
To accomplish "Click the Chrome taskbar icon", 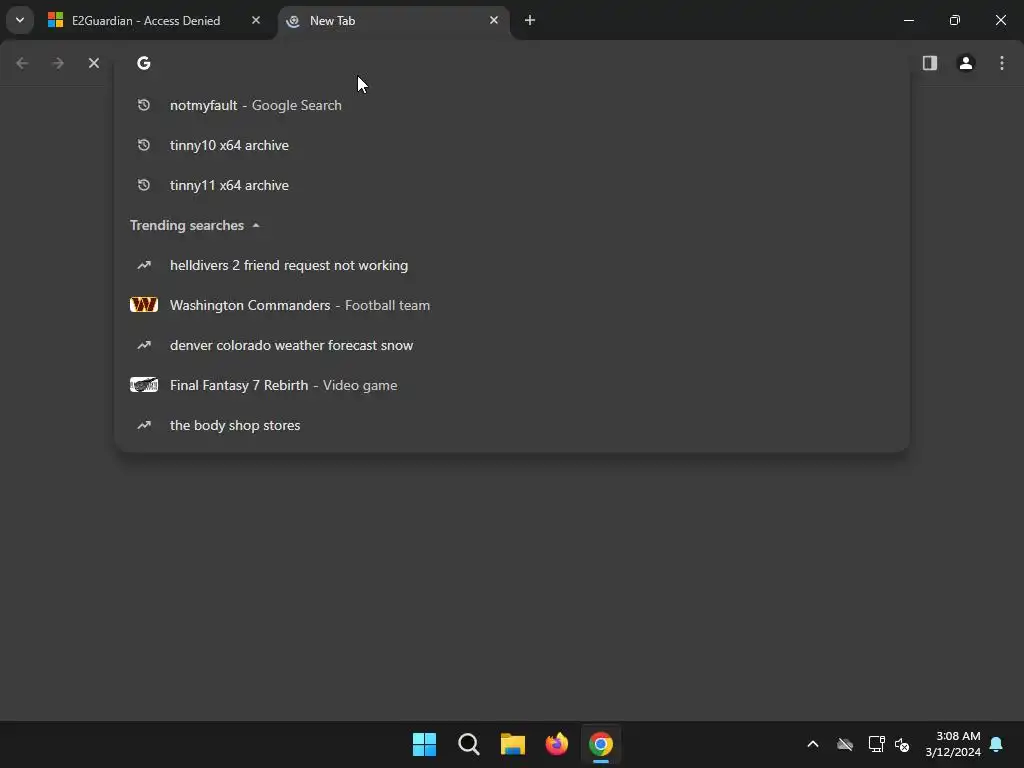I will point(601,744).
